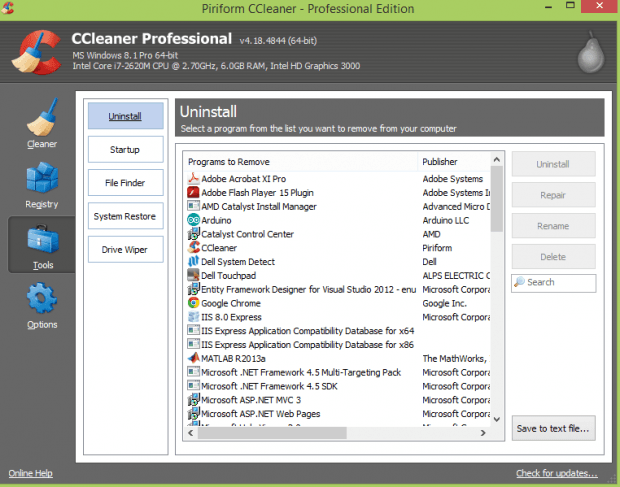Open the Startup tools tab
The image size is (620, 487).
[x=125, y=149]
